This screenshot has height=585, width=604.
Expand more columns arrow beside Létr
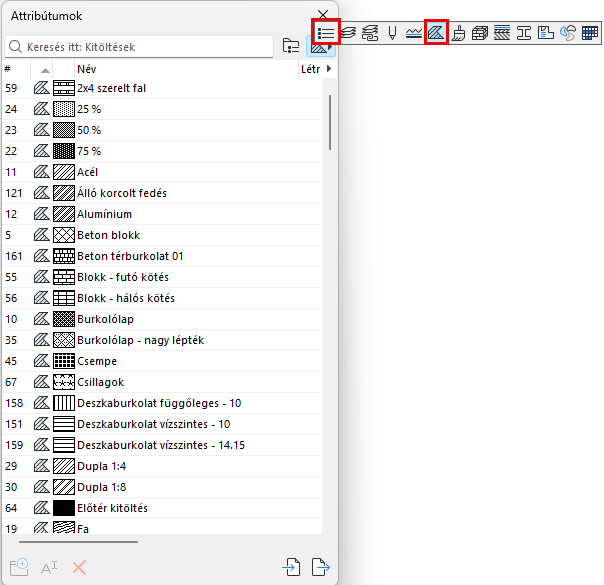point(329,69)
